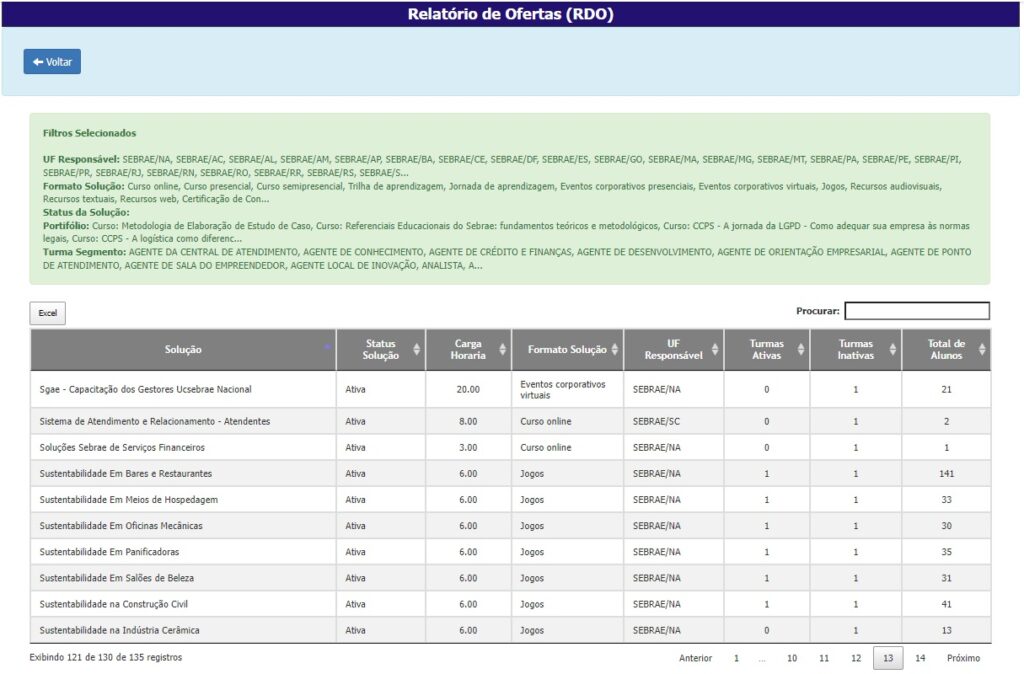Open page 14 in pagination
This screenshot has width=1024, height=674.
(920, 658)
